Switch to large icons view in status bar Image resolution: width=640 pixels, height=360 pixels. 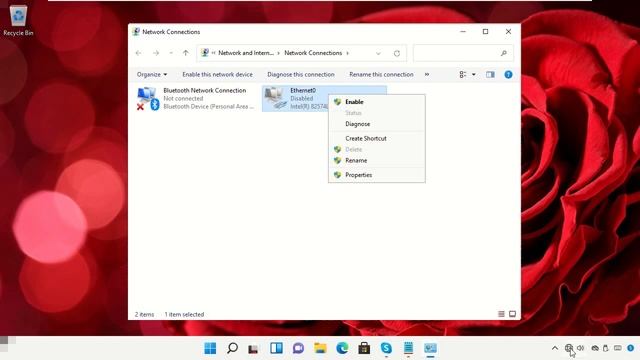(512, 314)
